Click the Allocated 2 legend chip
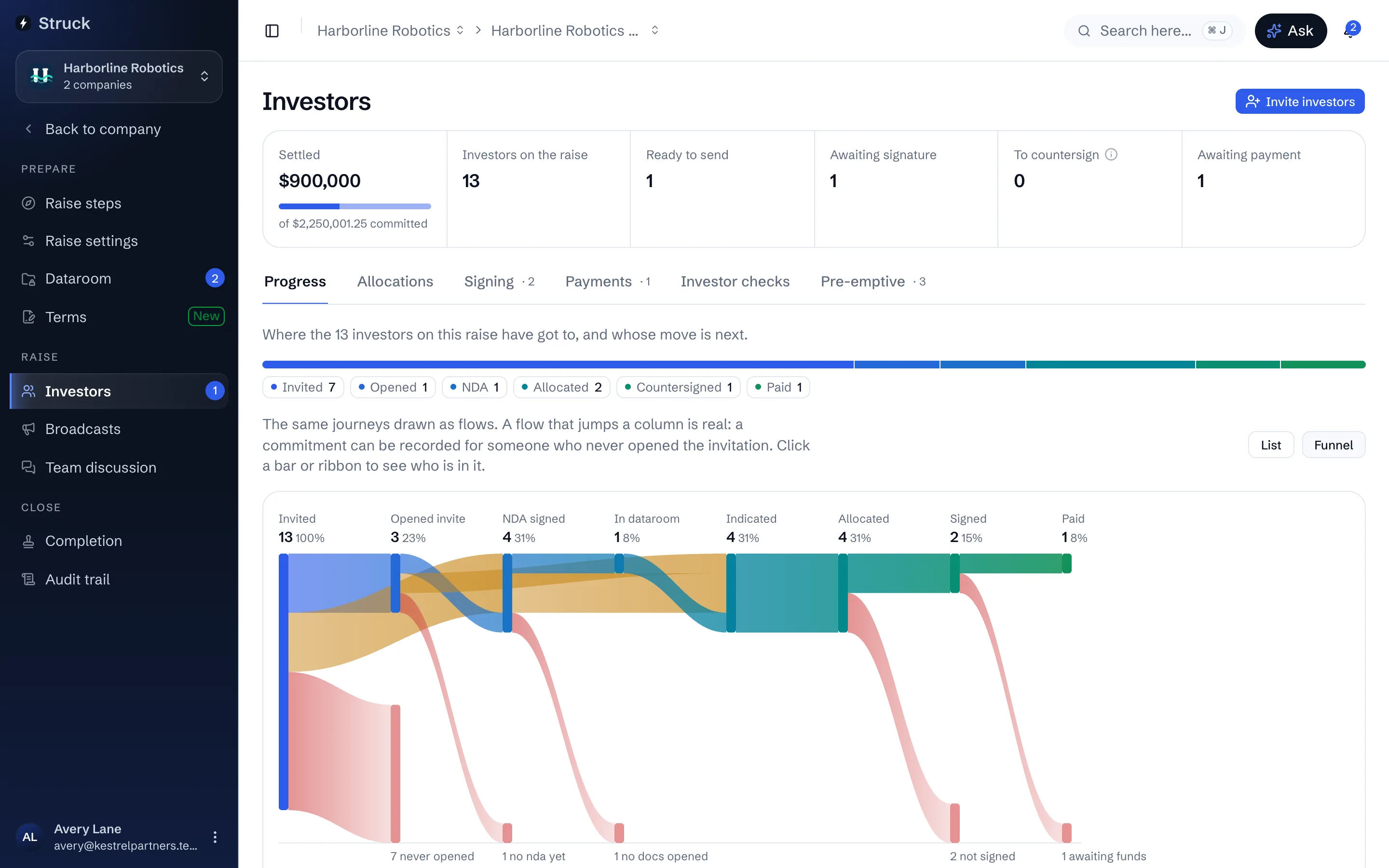The width and height of the screenshot is (1389, 868). coord(561,388)
